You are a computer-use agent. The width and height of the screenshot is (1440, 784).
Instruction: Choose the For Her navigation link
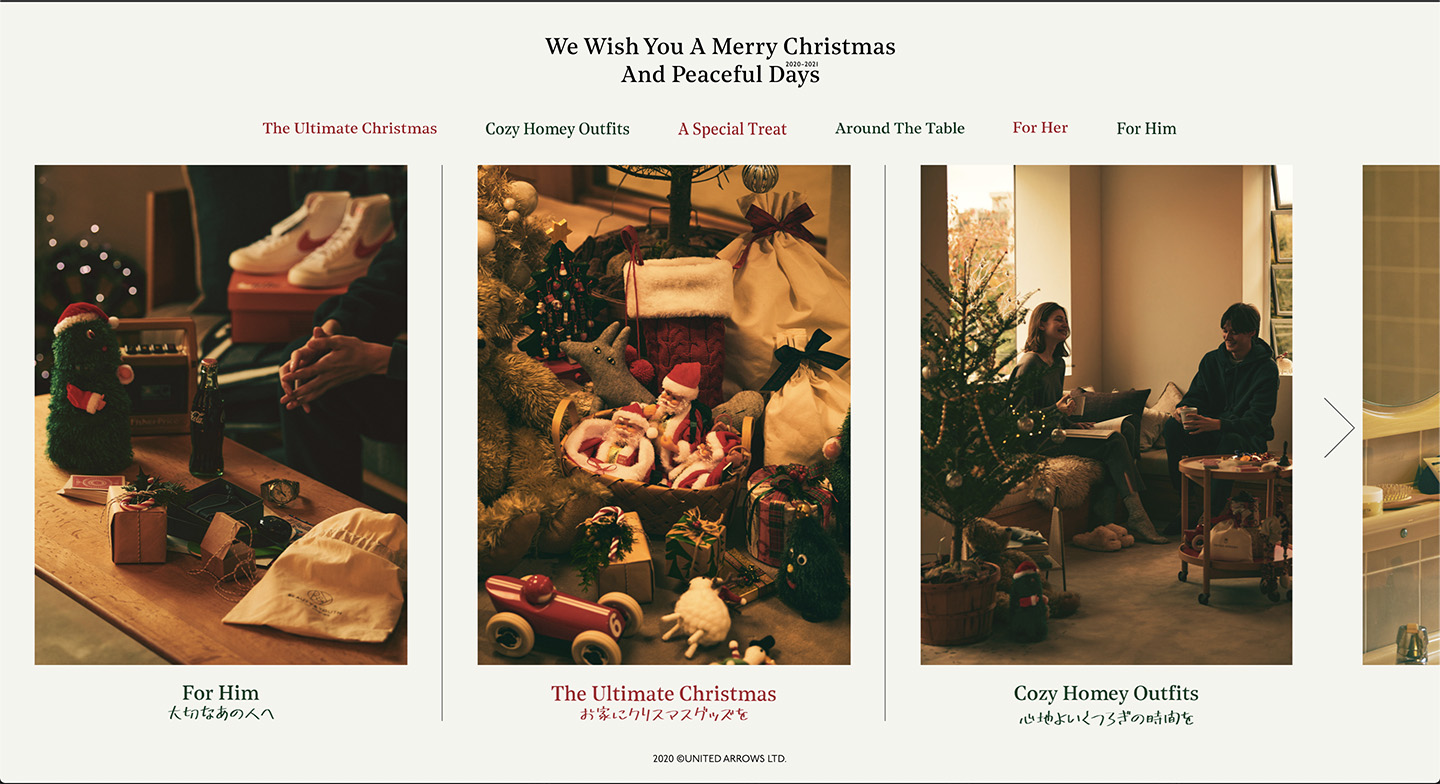(x=1040, y=127)
